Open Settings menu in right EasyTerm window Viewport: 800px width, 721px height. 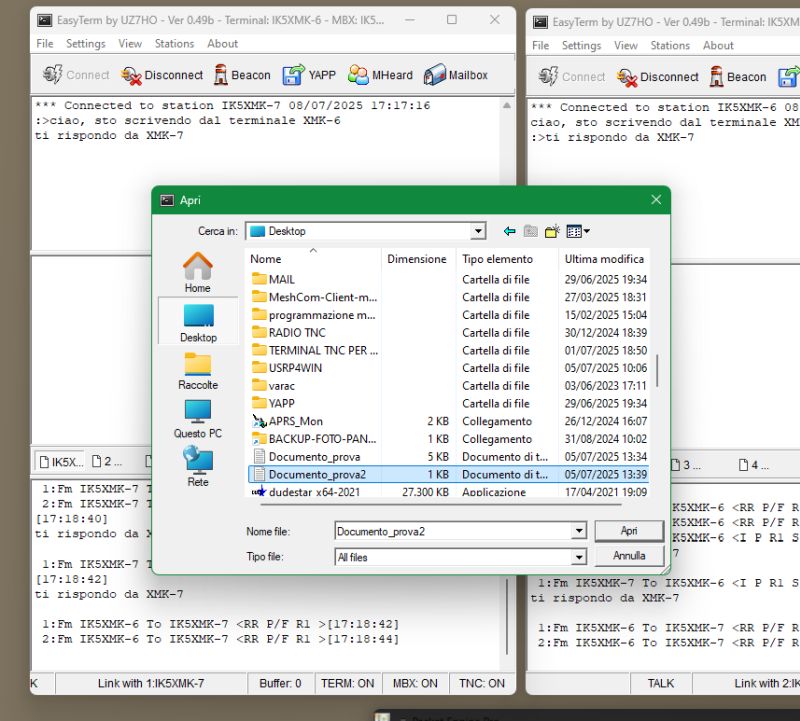581,45
